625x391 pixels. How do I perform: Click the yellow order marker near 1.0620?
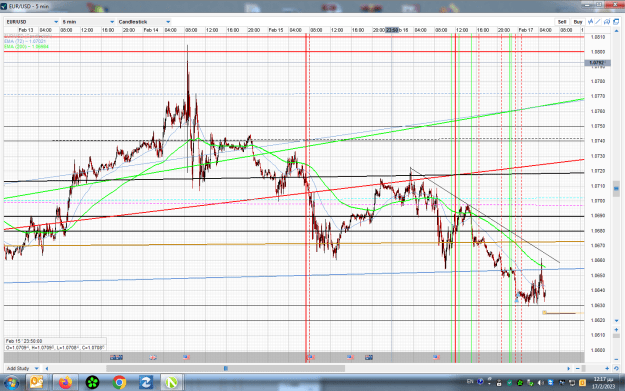[x=544, y=313]
